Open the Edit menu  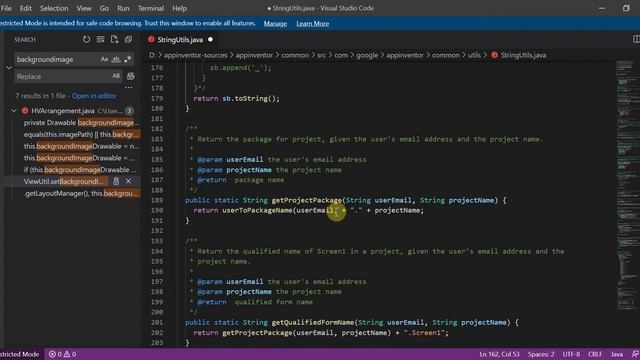coord(25,8)
